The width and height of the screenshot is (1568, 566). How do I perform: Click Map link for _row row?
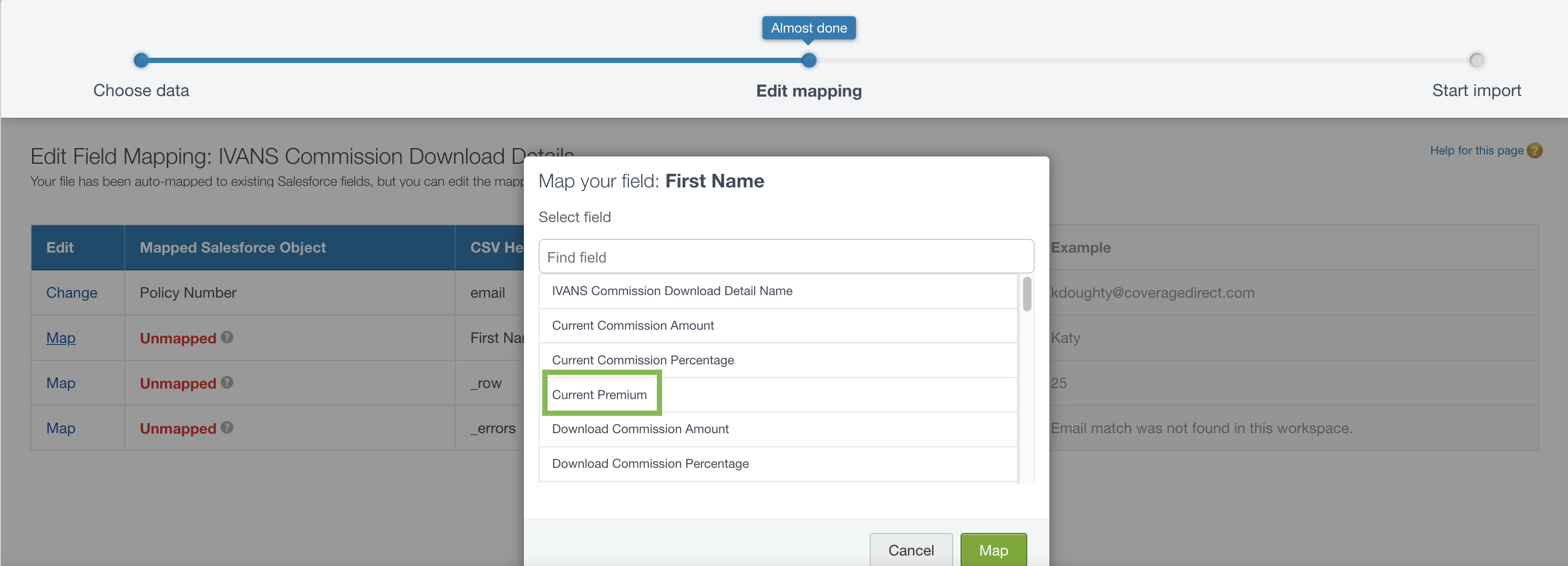point(61,383)
